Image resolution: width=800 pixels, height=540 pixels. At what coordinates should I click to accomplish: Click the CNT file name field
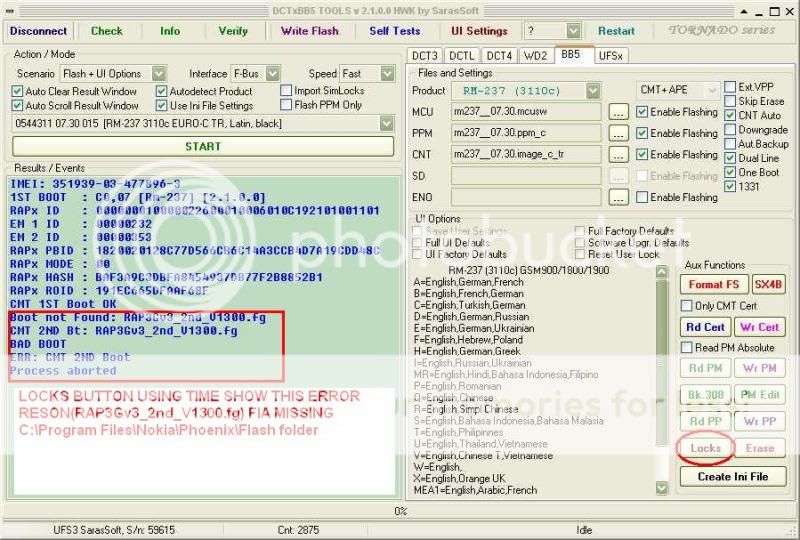[x=526, y=155]
